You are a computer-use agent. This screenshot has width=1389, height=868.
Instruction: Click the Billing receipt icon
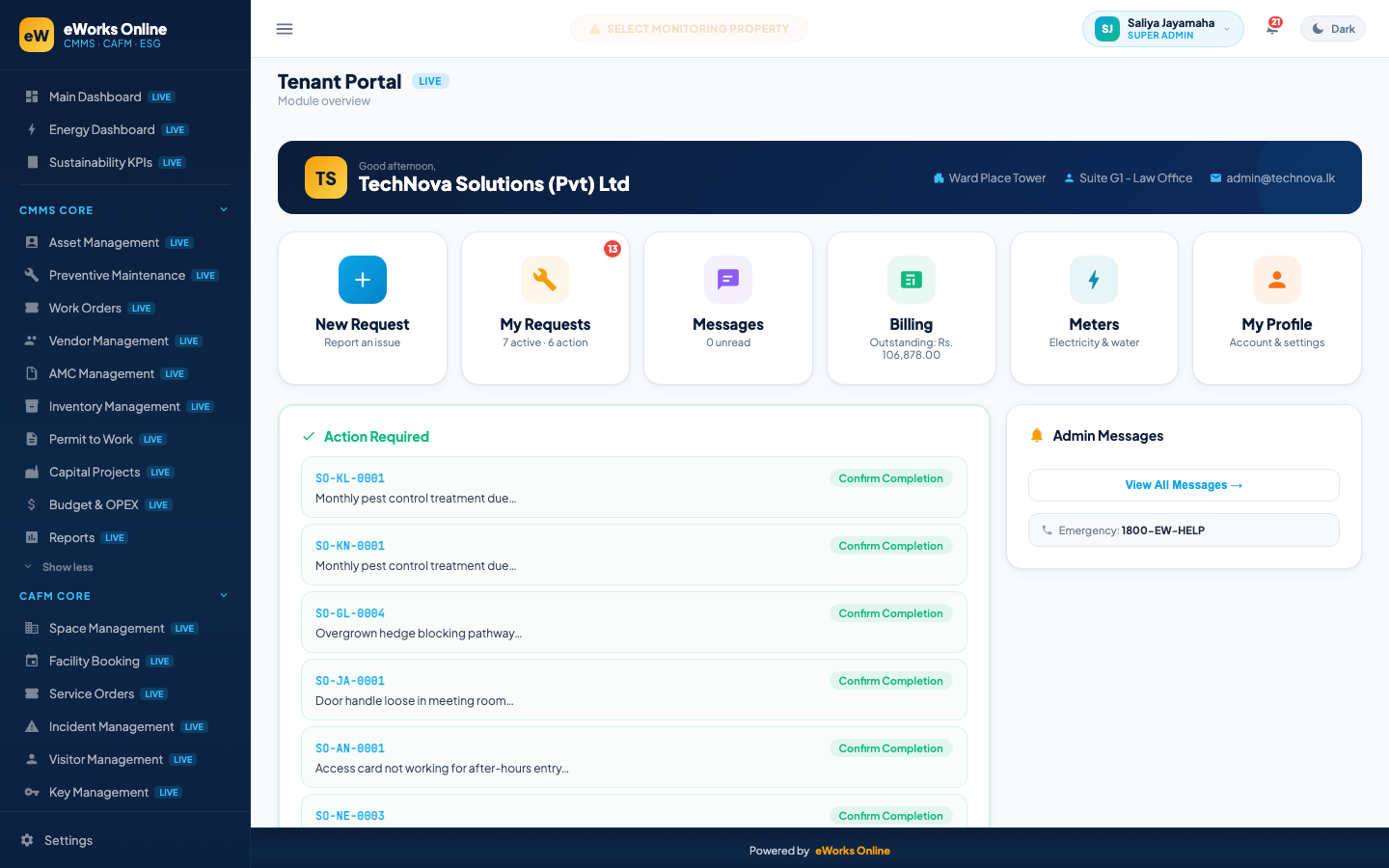(x=912, y=280)
